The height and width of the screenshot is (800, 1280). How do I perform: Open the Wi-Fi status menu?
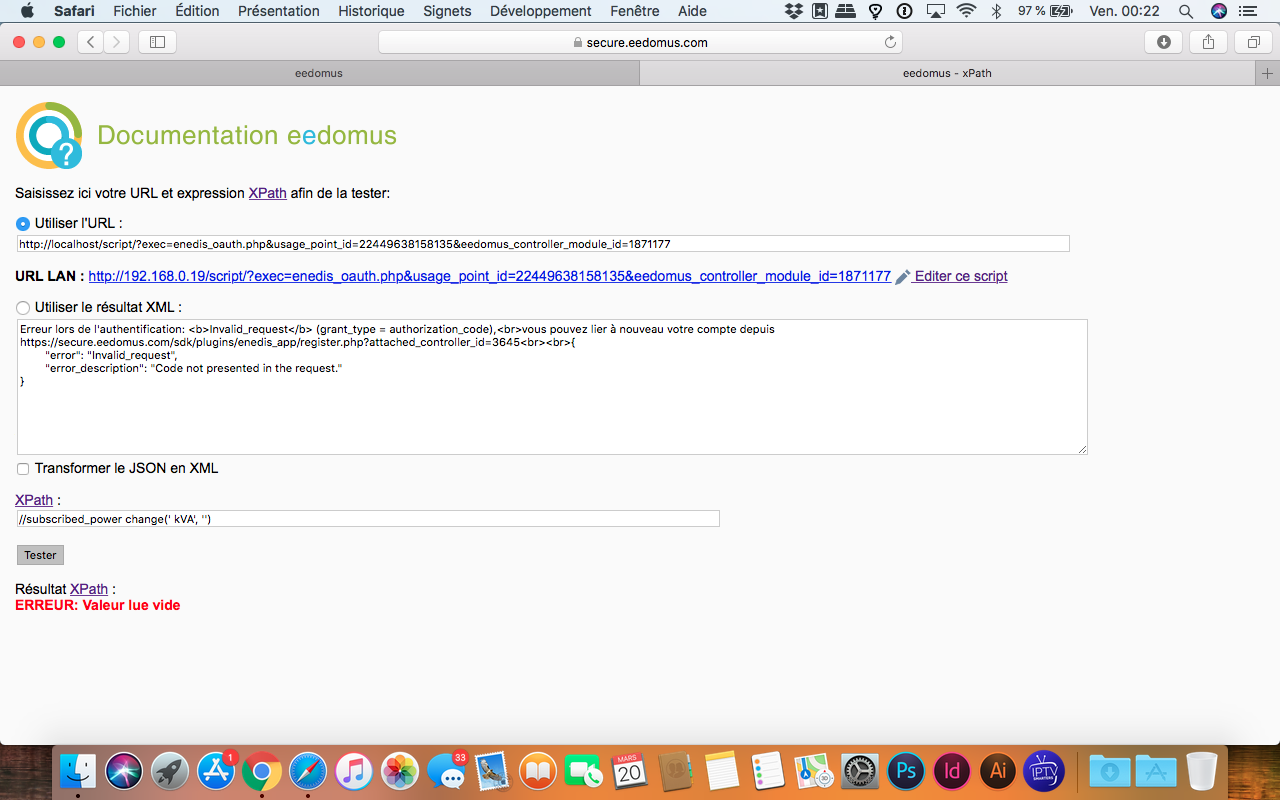(966, 11)
